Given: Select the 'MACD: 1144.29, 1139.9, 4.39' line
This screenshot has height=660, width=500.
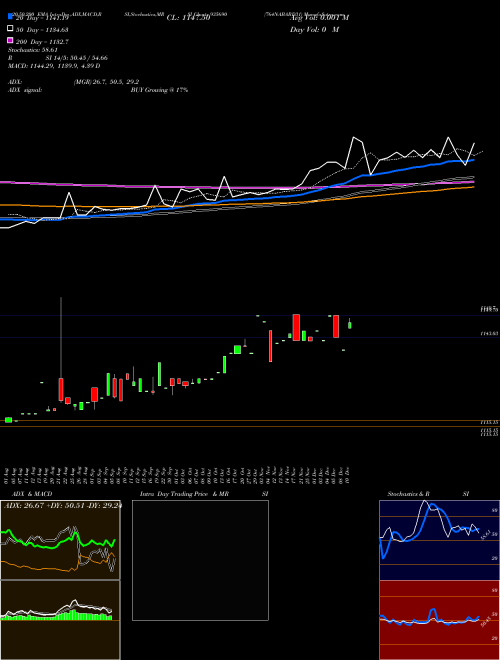Looking at the screenshot, I should click(x=52, y=66).
